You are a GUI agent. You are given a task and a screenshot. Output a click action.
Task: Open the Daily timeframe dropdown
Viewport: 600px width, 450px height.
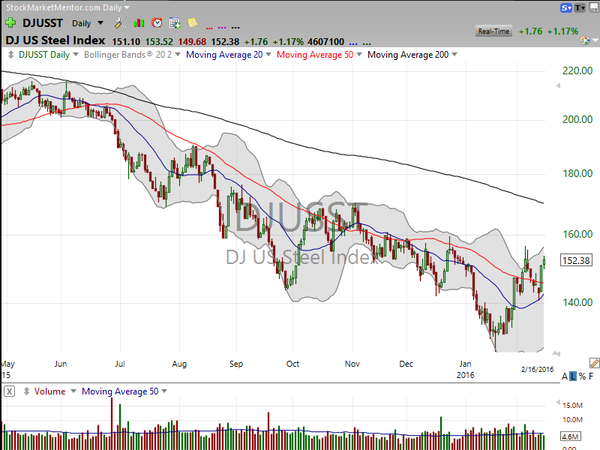point(88,23)
